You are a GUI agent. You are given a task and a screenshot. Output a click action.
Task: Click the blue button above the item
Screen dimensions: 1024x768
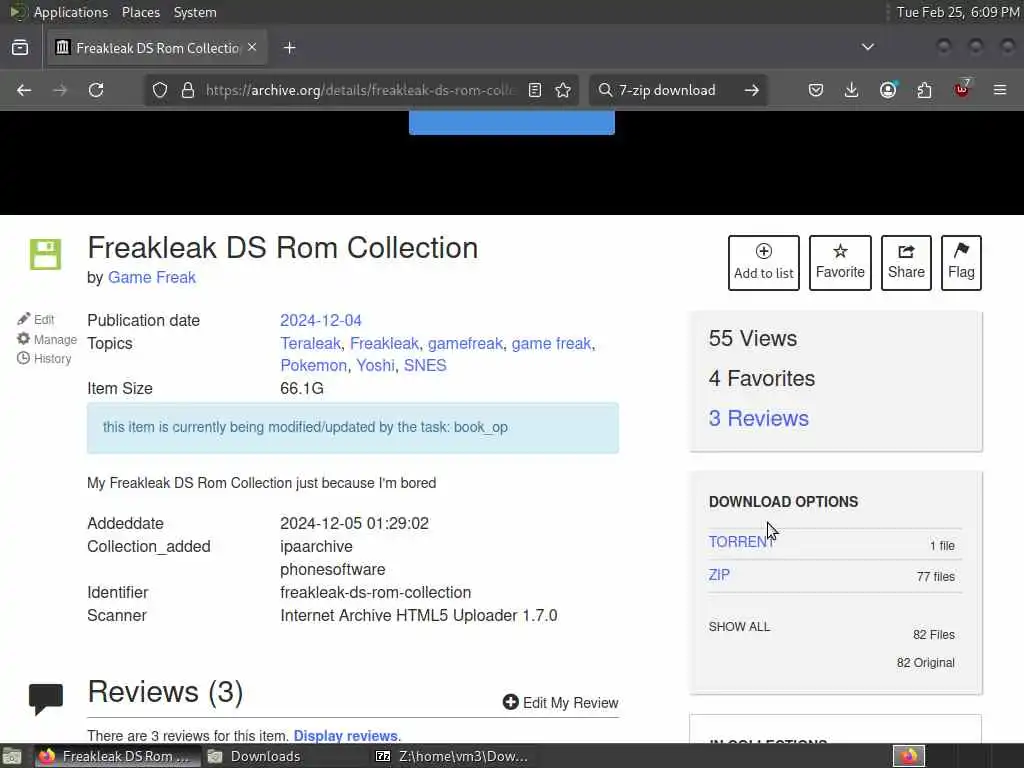511,123
